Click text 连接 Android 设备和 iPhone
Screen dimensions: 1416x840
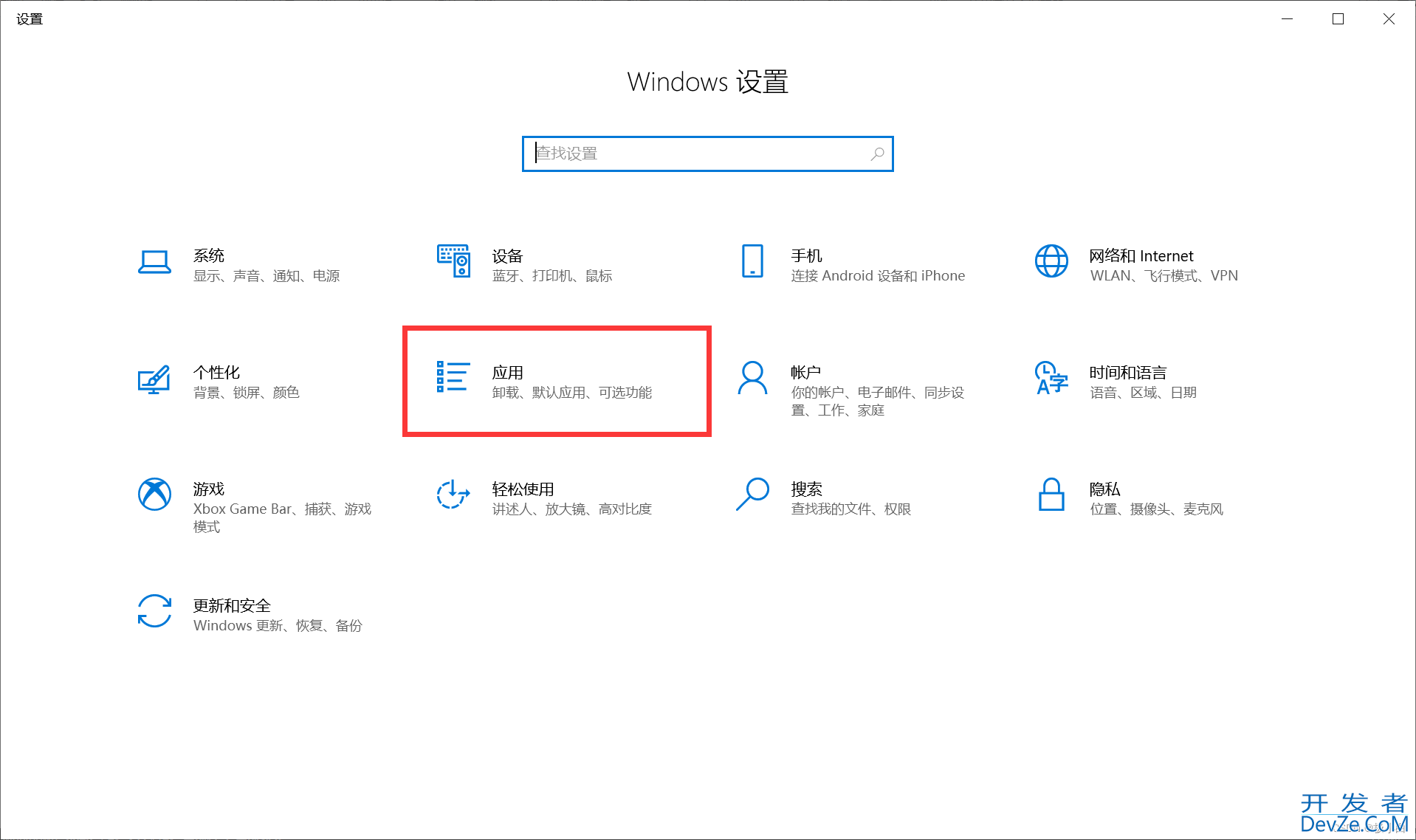[x=878, y=275]
